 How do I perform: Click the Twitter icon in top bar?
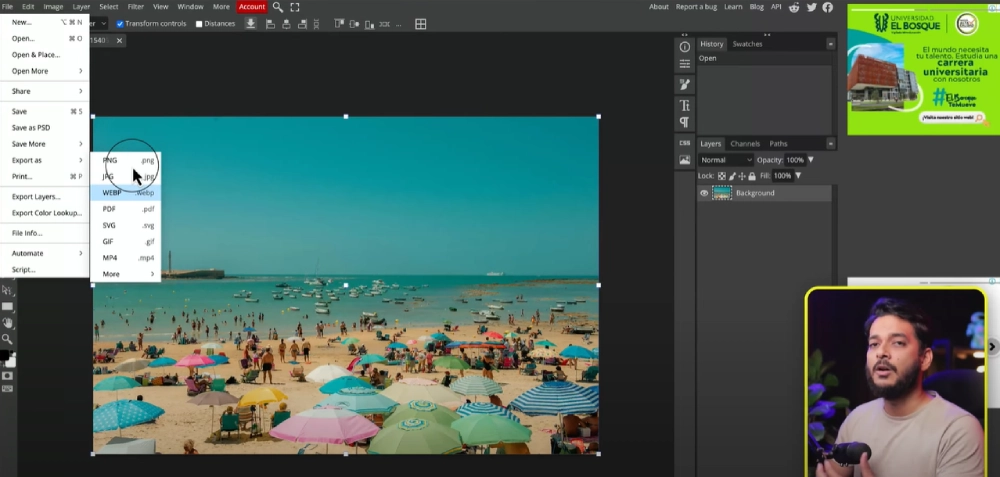click(x=811, y=7)
